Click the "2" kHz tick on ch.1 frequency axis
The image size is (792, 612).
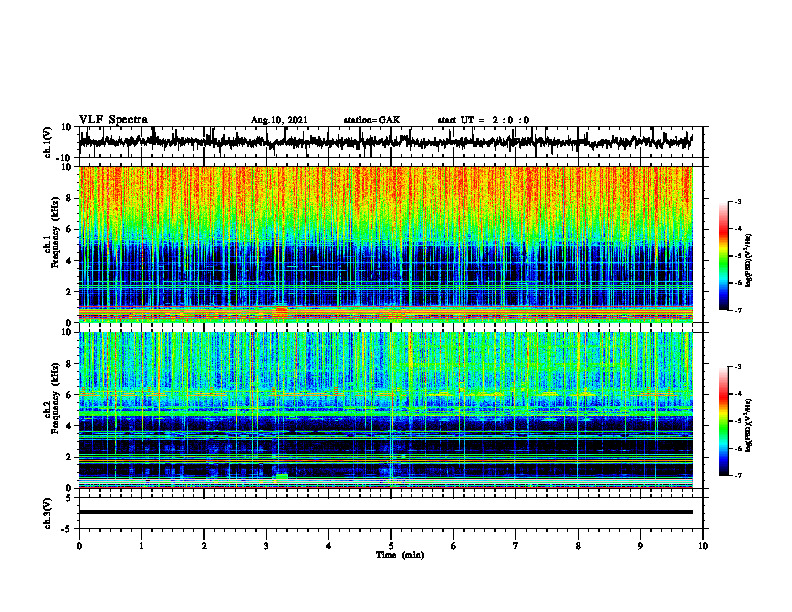click(70, 292)
